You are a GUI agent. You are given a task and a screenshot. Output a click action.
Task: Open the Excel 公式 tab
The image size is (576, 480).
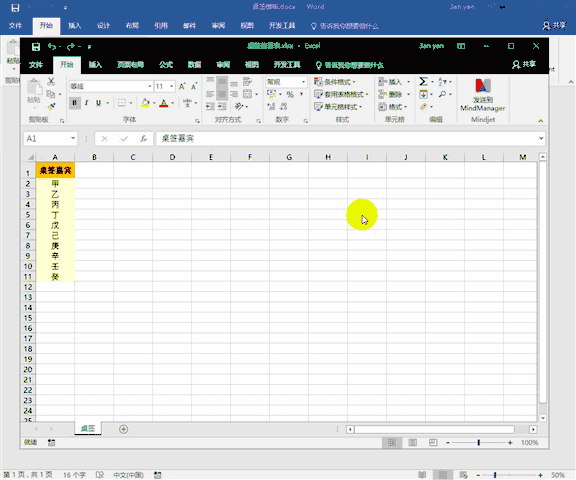pyautogui.click(x=166, y=65)
